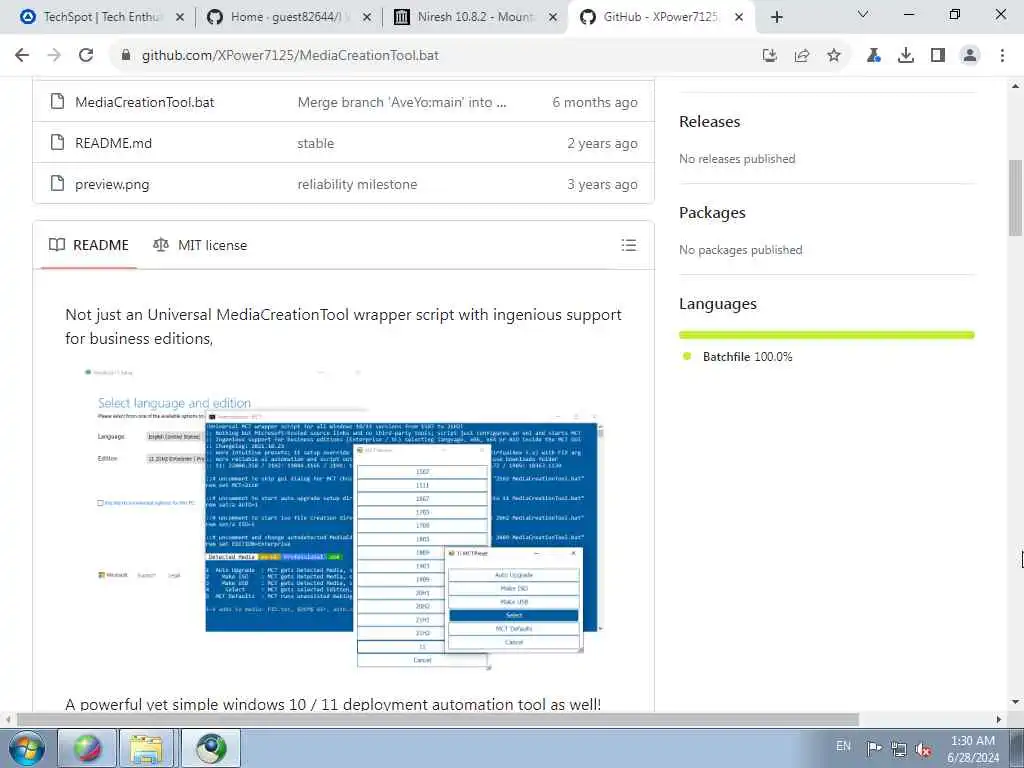
Task: Click the vertical scrollbar thumb
Action: [x=1015, y=197]
